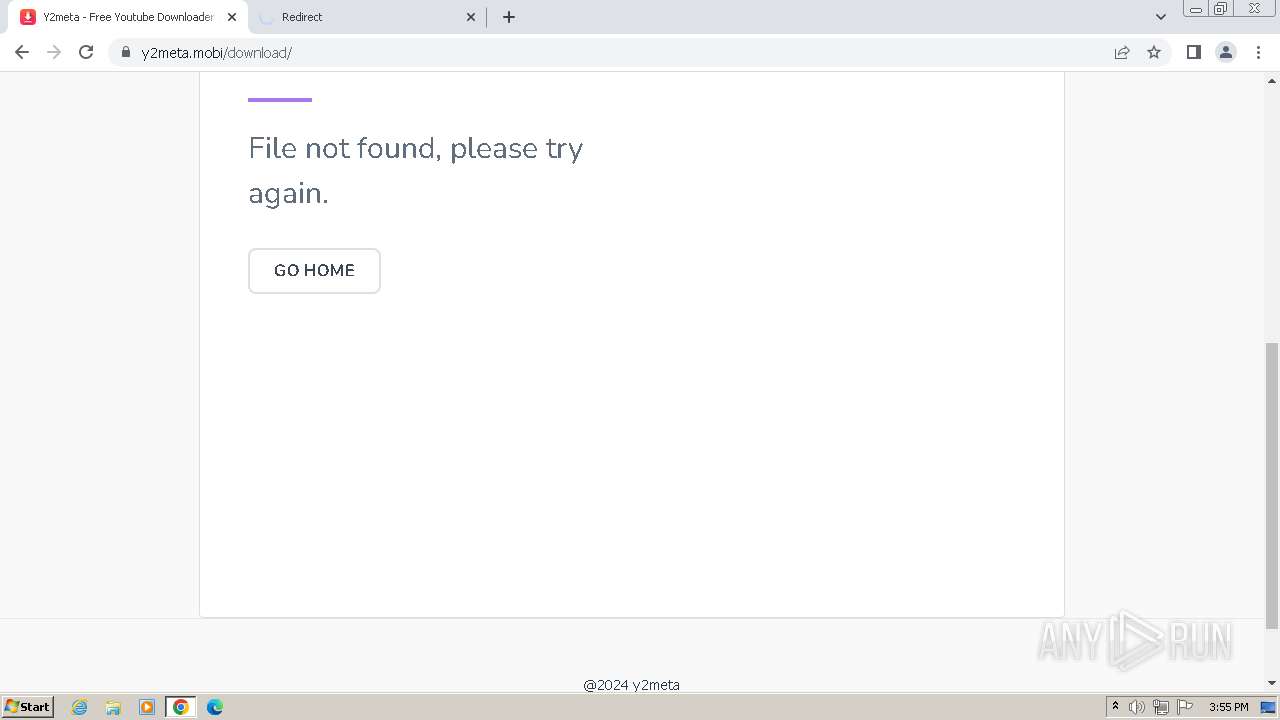Bookmark this page with star icon
This screenshot has height=720, width=1280.
coord(1154,52)
